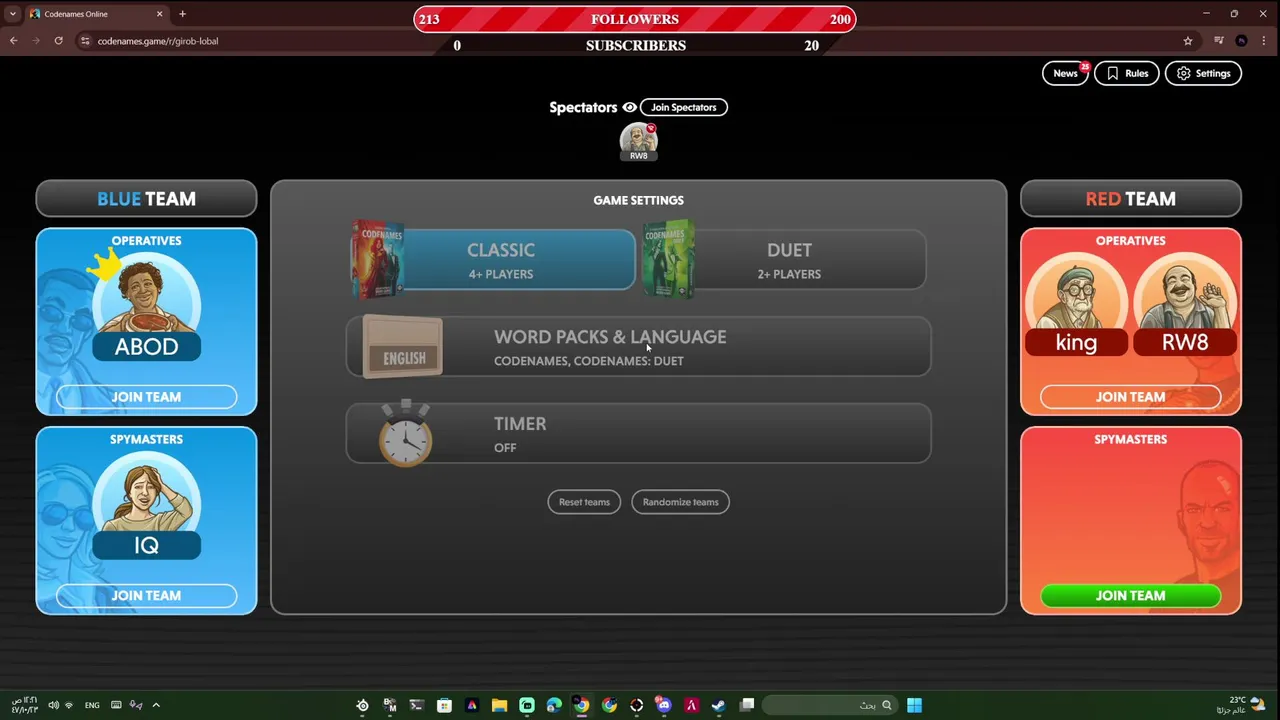Click the address bar URL
The width and height of the screenshot is (1280, 720).
tap(158, 41)
